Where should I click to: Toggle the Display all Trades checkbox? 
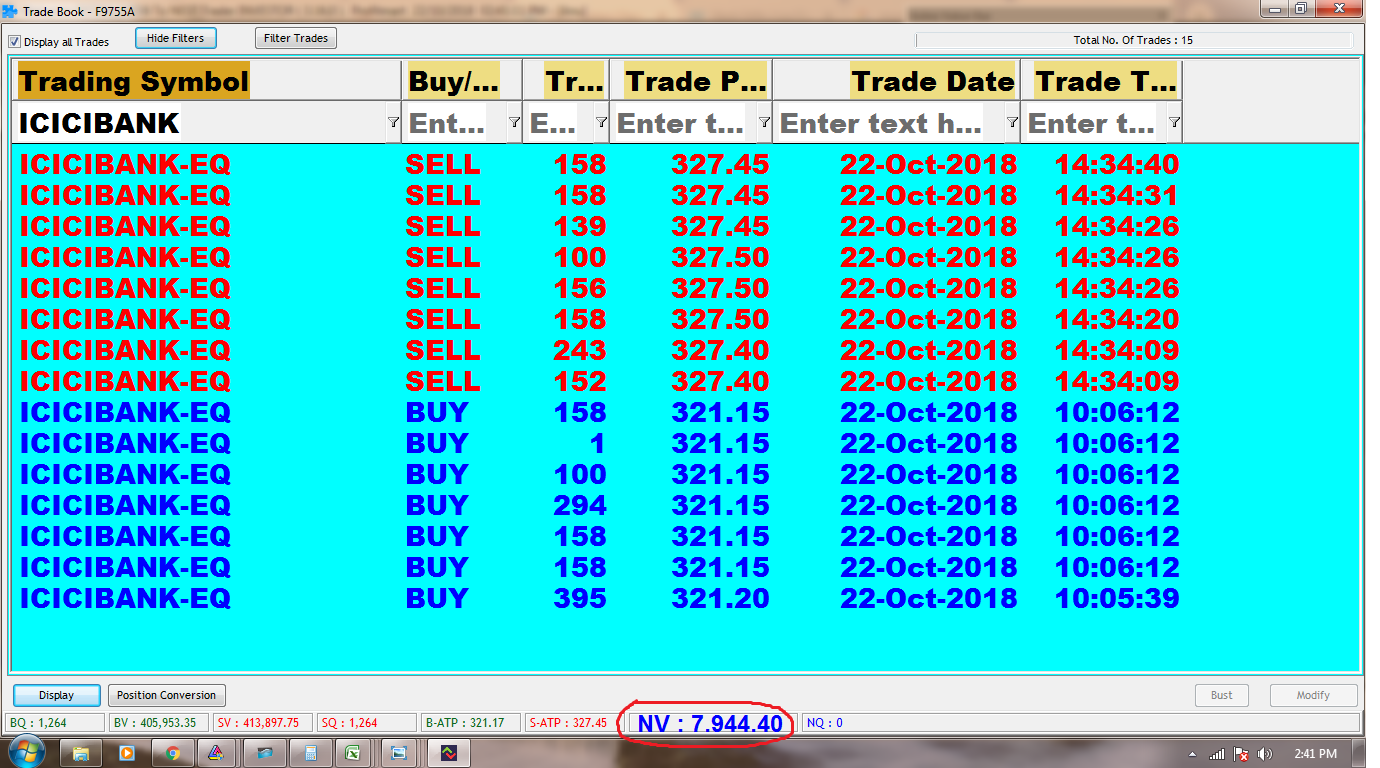pos(15,42)
